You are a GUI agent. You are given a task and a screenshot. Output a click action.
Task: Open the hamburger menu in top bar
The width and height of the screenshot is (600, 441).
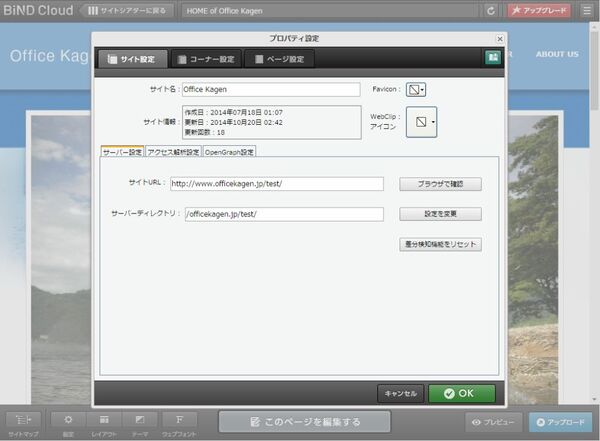tap(587, 11)
